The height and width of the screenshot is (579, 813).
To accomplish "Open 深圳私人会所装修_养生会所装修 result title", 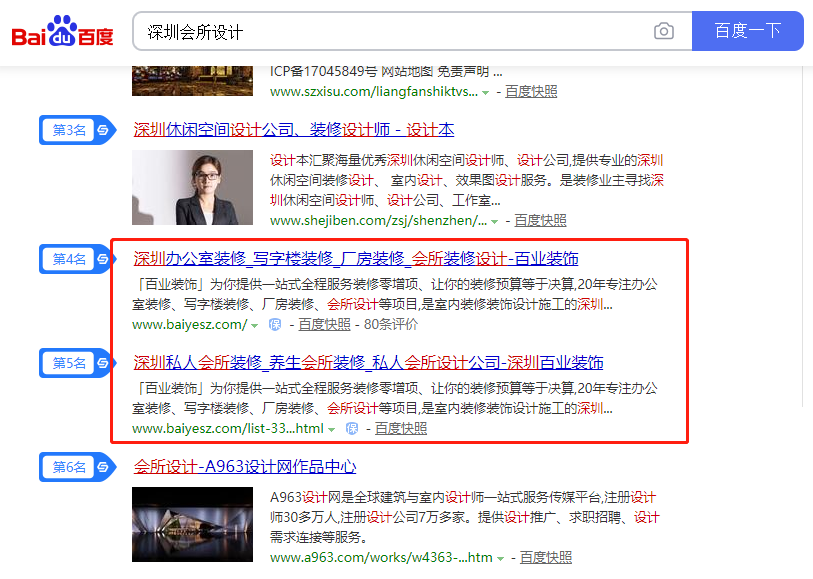I will coord(368,362).
